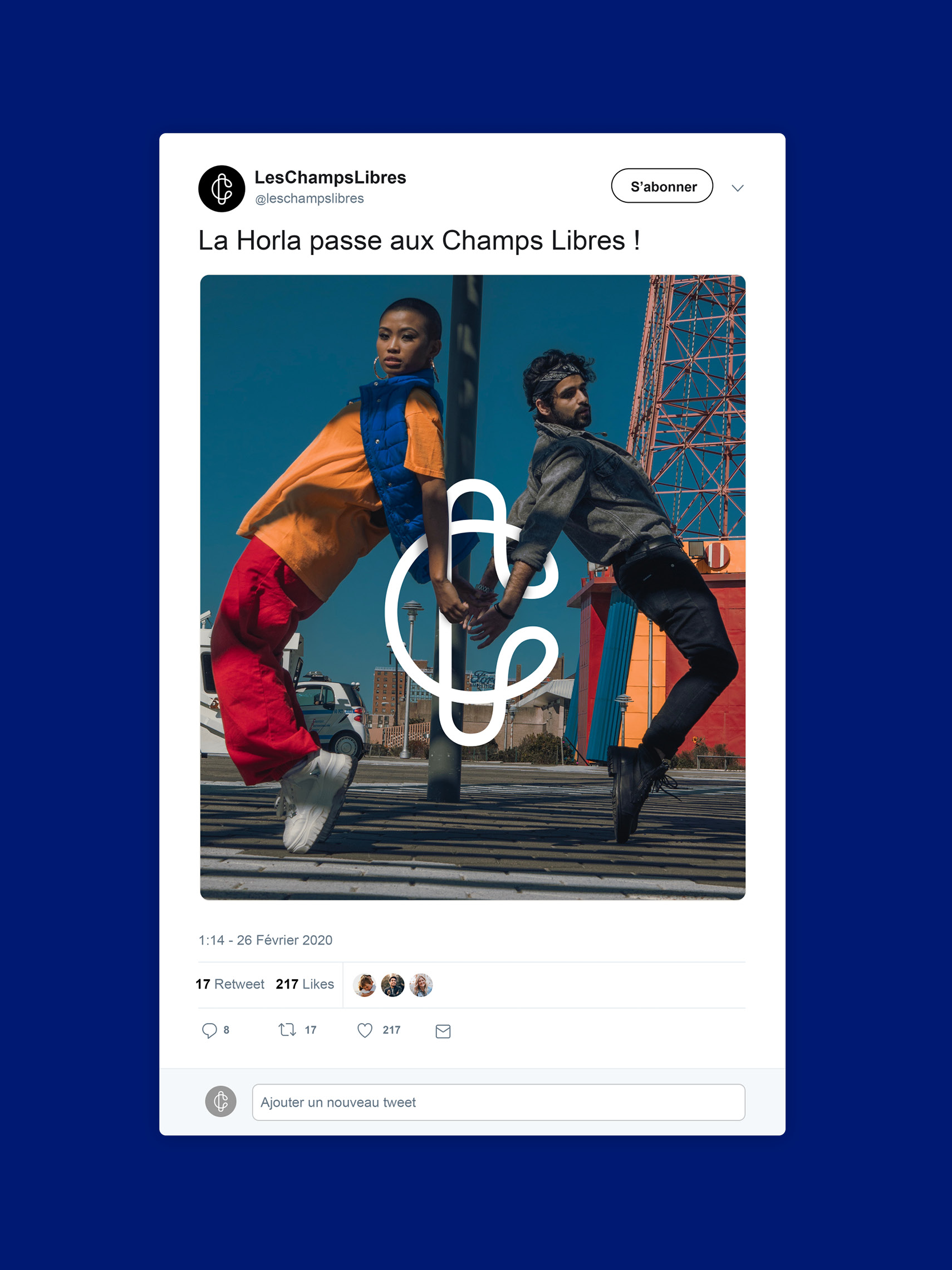Click the reply count number 8

(227, 1030)
